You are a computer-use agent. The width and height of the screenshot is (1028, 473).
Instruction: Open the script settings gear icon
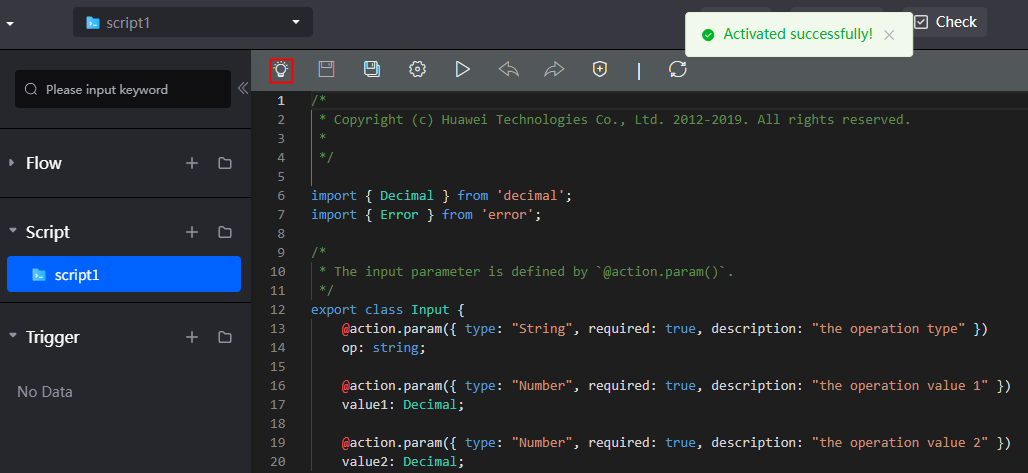pos(418,69)
